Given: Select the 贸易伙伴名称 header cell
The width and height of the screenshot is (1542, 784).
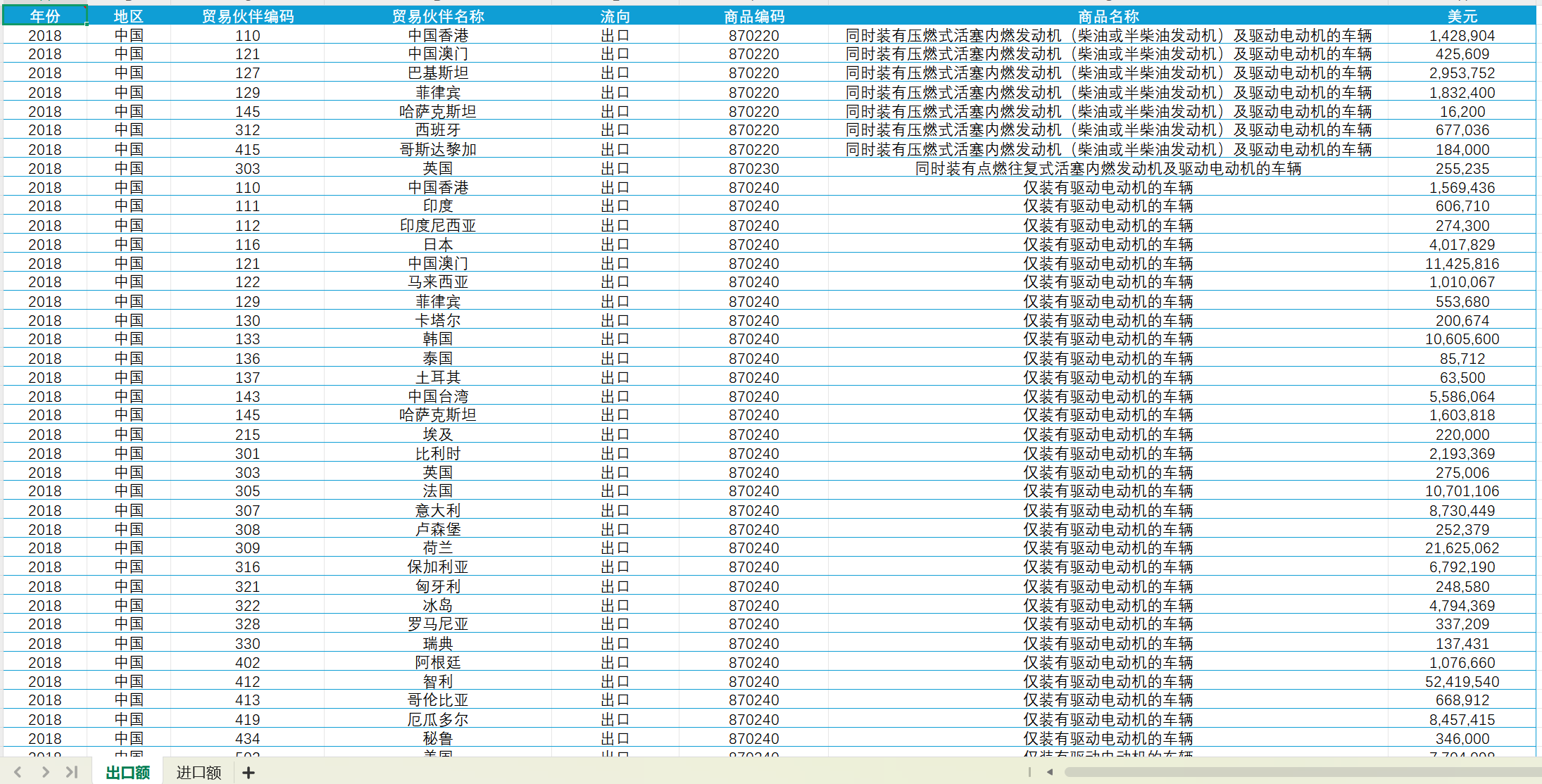Looking at the screenshot, I should 438,16.
